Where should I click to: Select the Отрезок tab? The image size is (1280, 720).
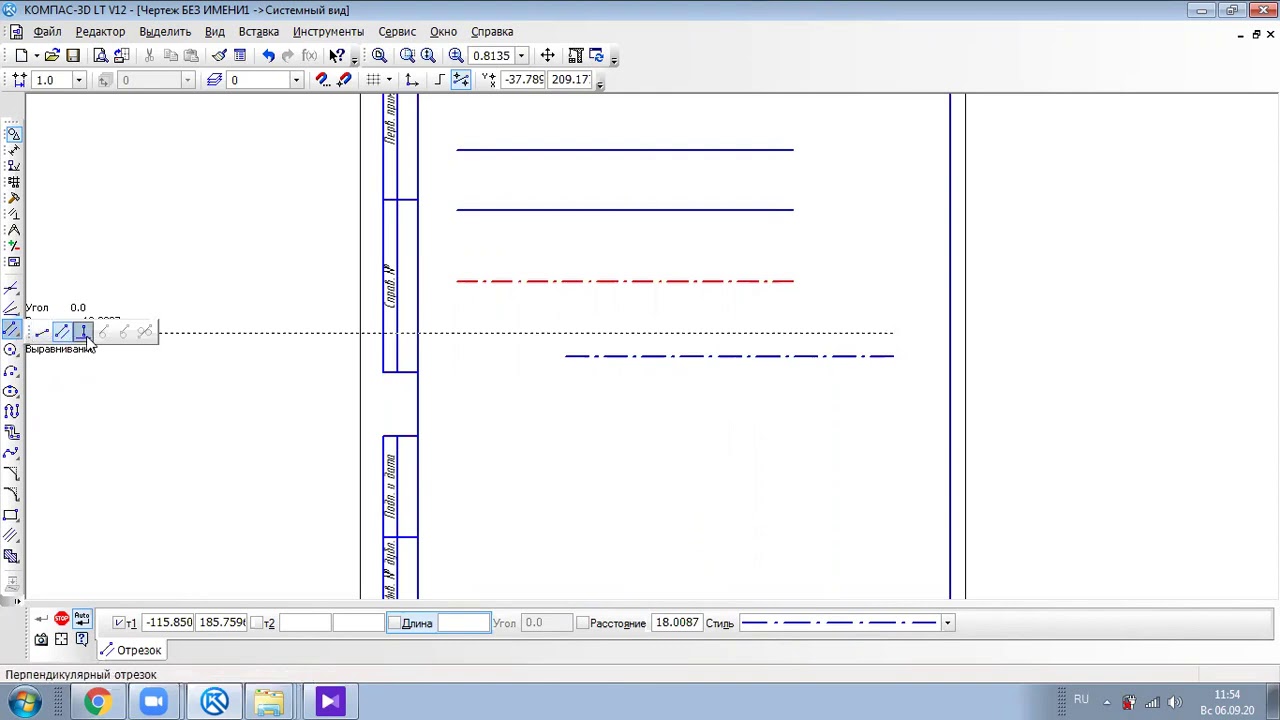coord(130,650)
